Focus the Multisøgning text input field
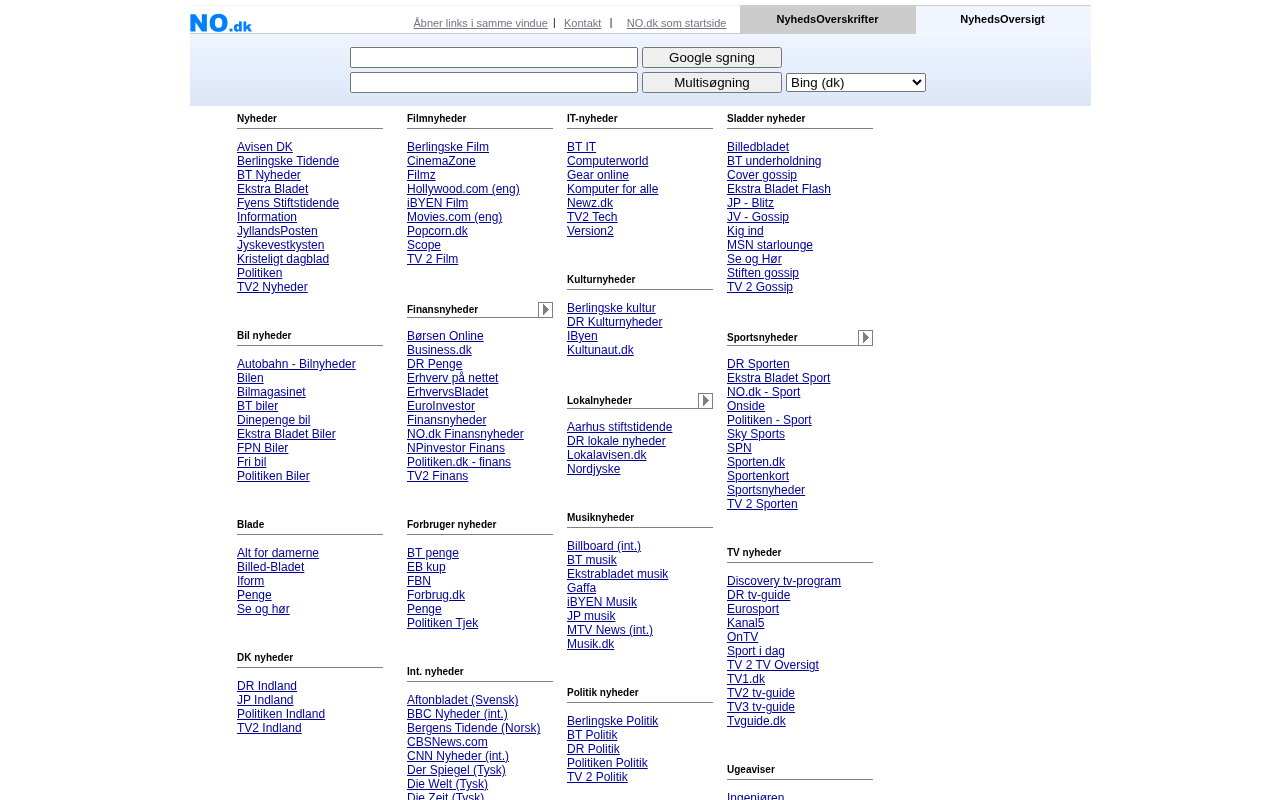 pyautogui.click(x=493, y=83)
